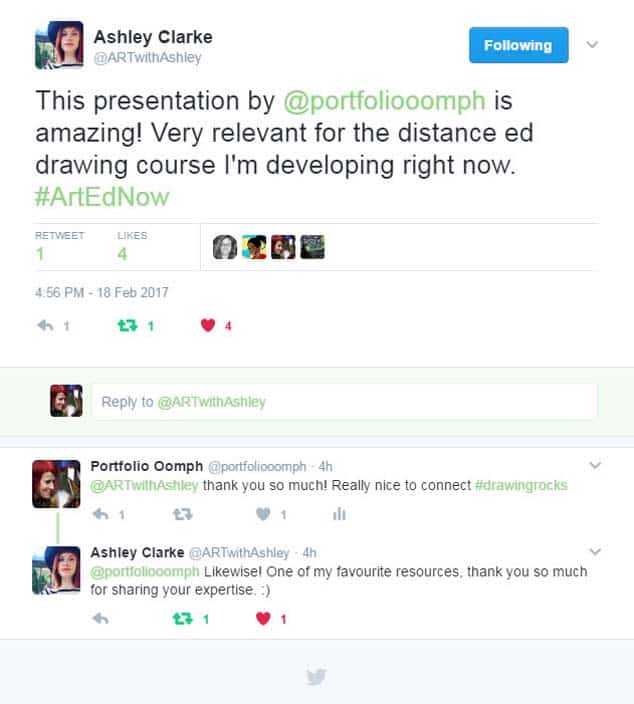The image size is (634, 704).
Task: Retweet Ashley Clarke's main tweet
Action: [128, 326]
